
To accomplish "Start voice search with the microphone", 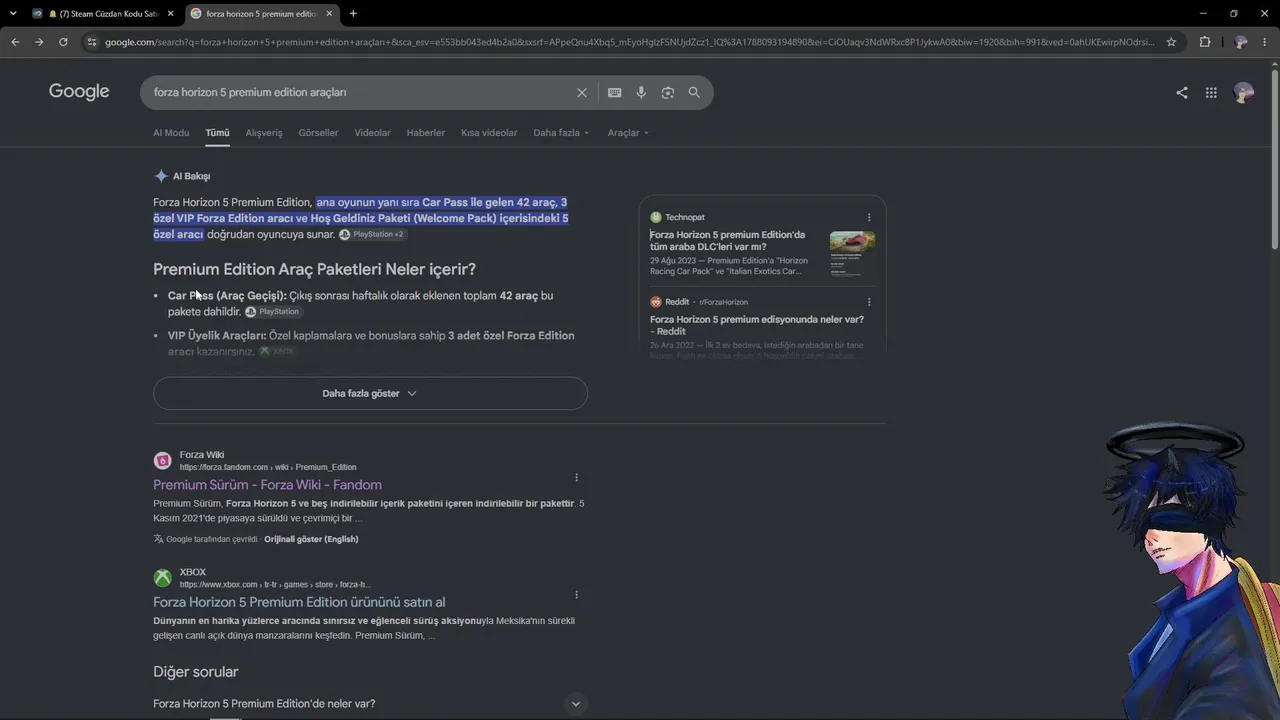I will coord(641,92).
